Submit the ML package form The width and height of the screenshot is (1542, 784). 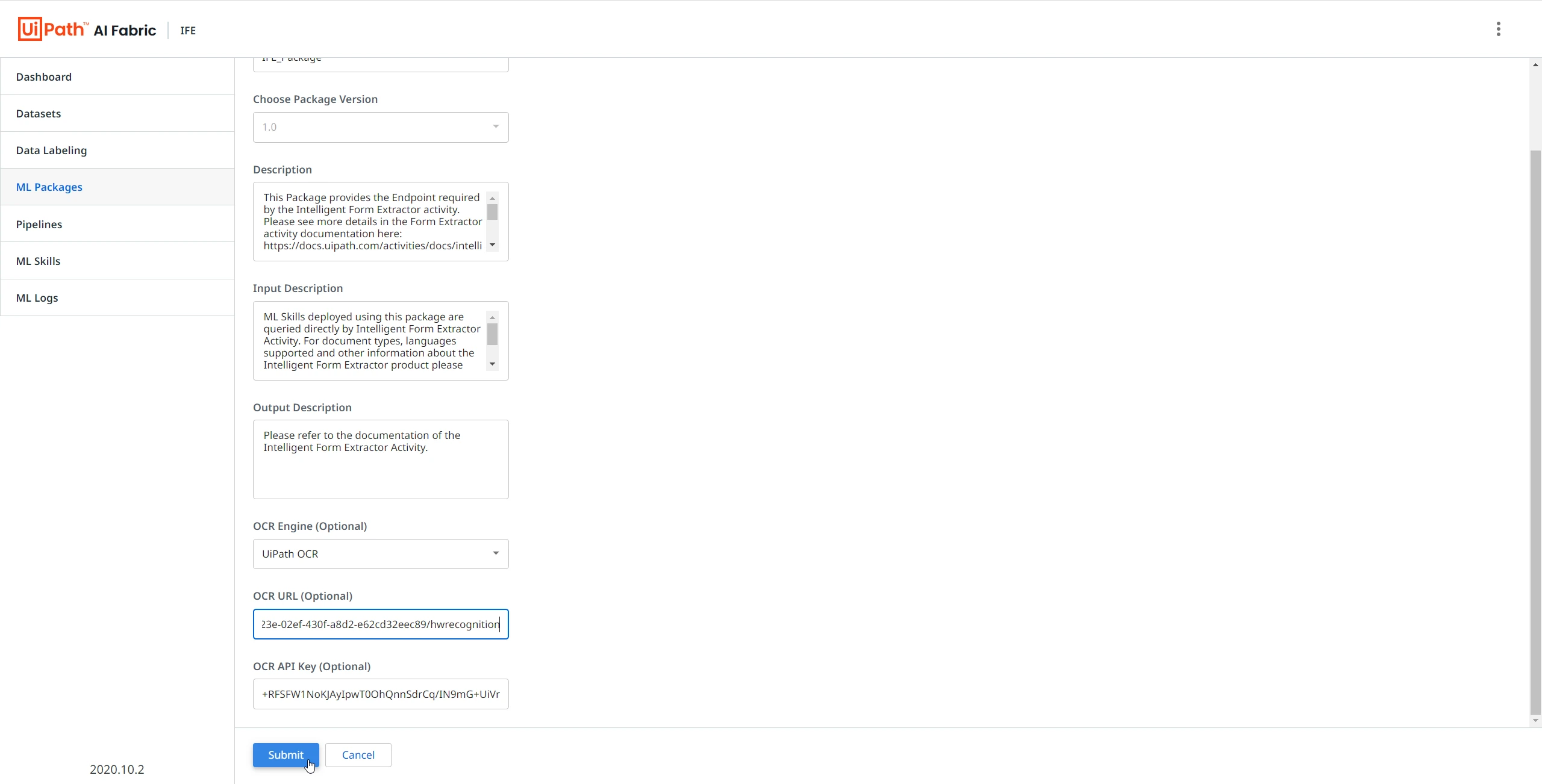coord(286,755)
